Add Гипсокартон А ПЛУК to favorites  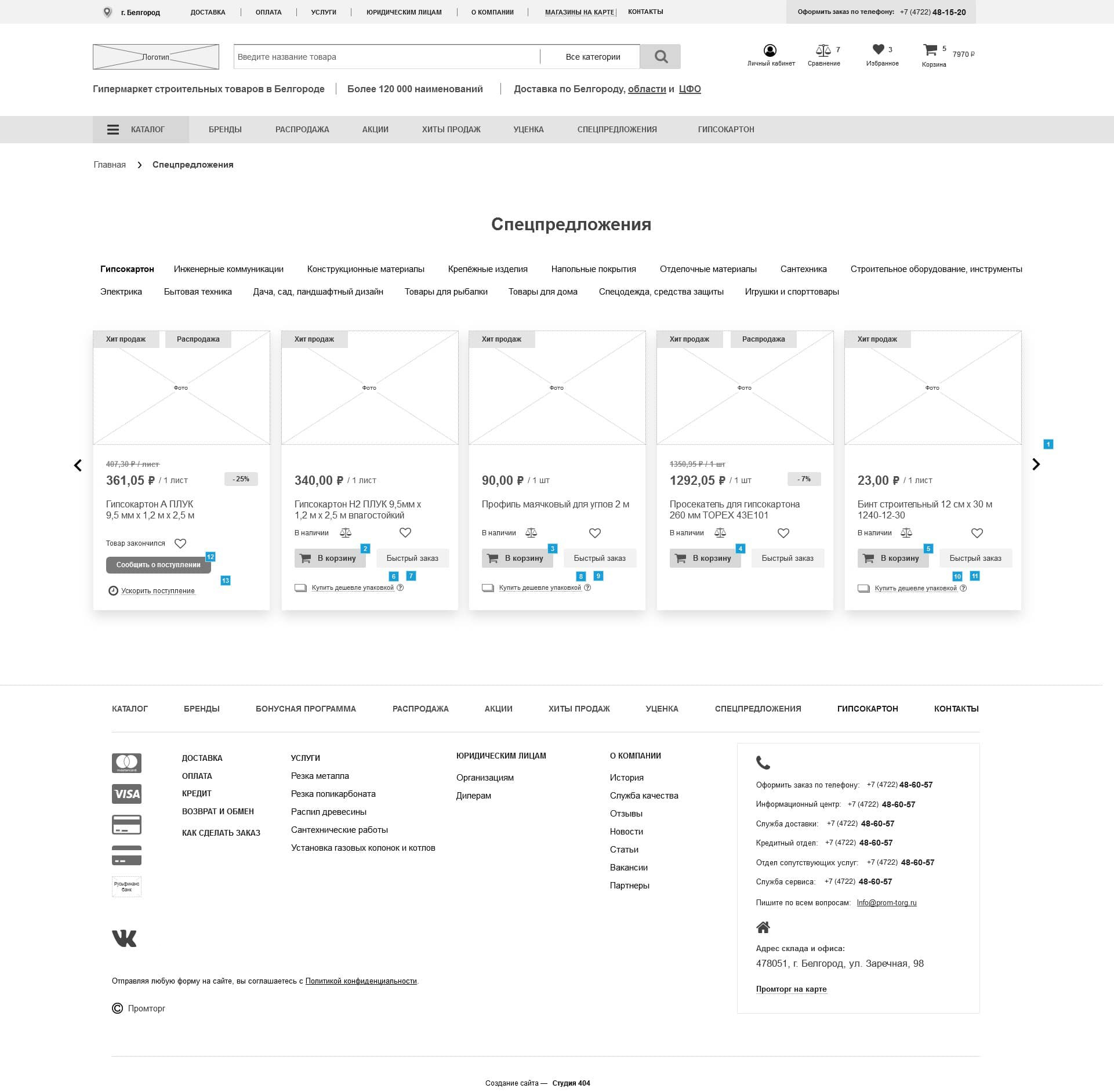point(180,543)
